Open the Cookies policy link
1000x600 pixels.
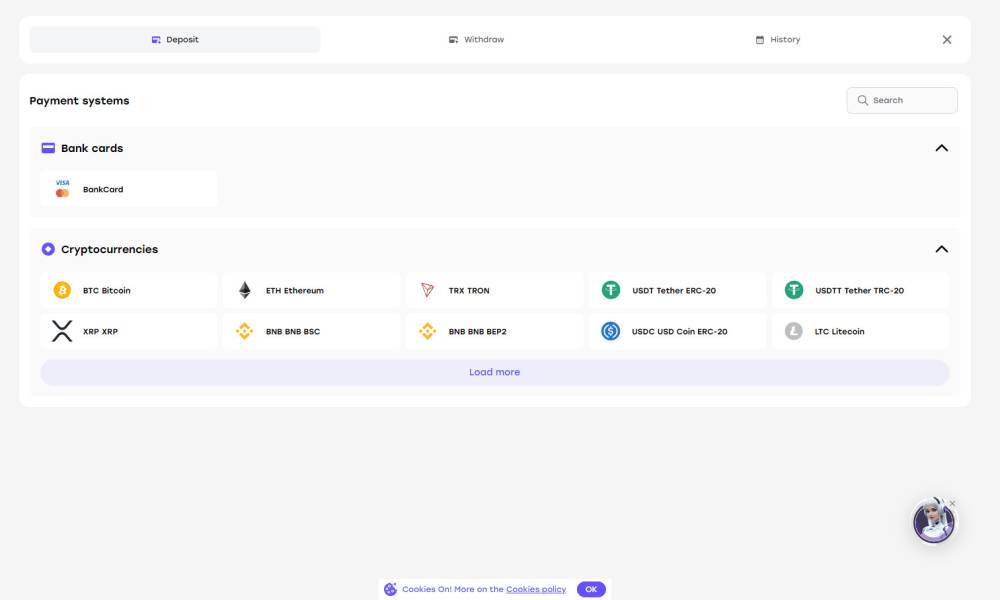pyautogui.click(x=536, y=589)
